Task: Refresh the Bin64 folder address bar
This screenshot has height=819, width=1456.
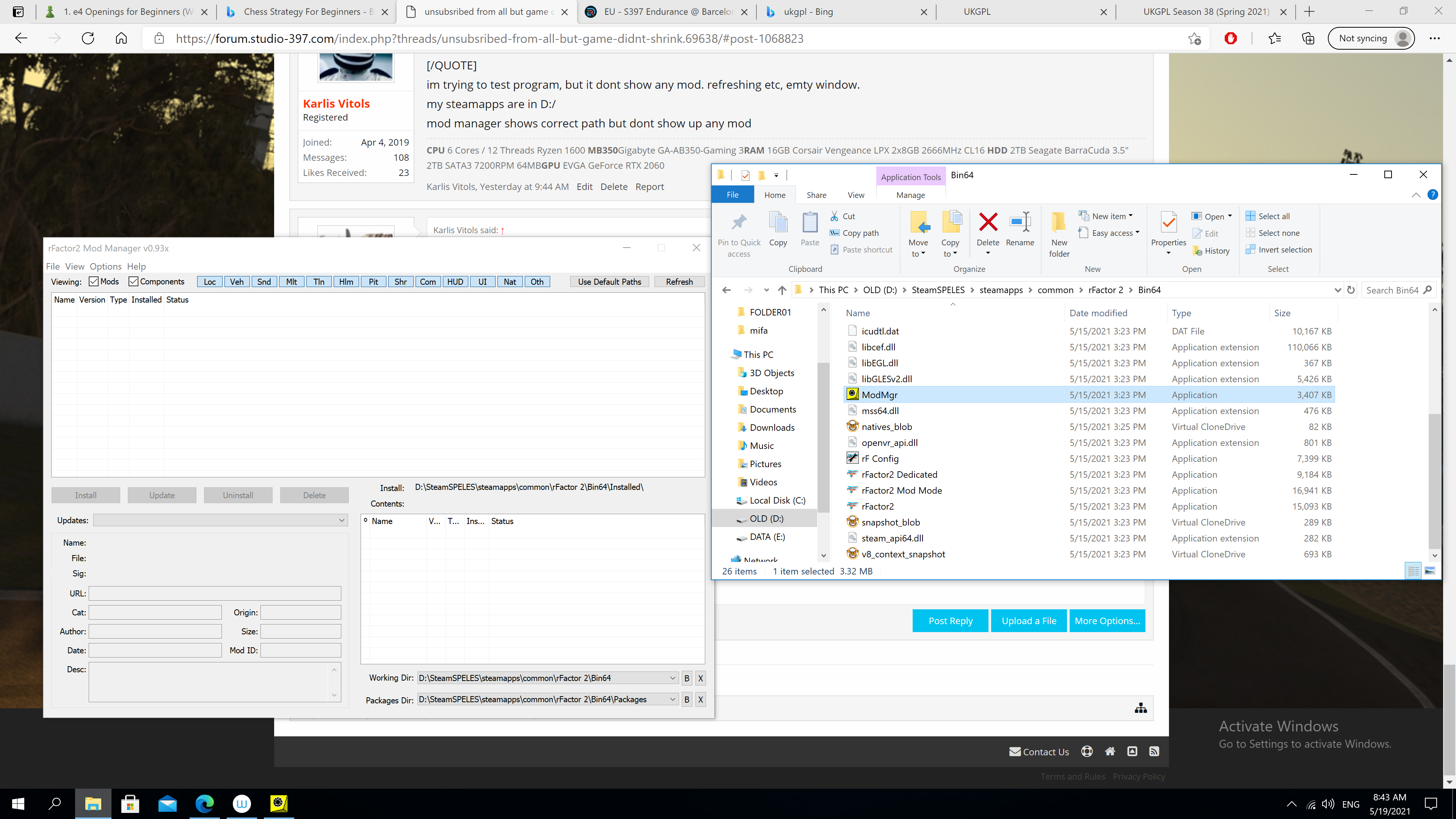Action: point(1351,290)
